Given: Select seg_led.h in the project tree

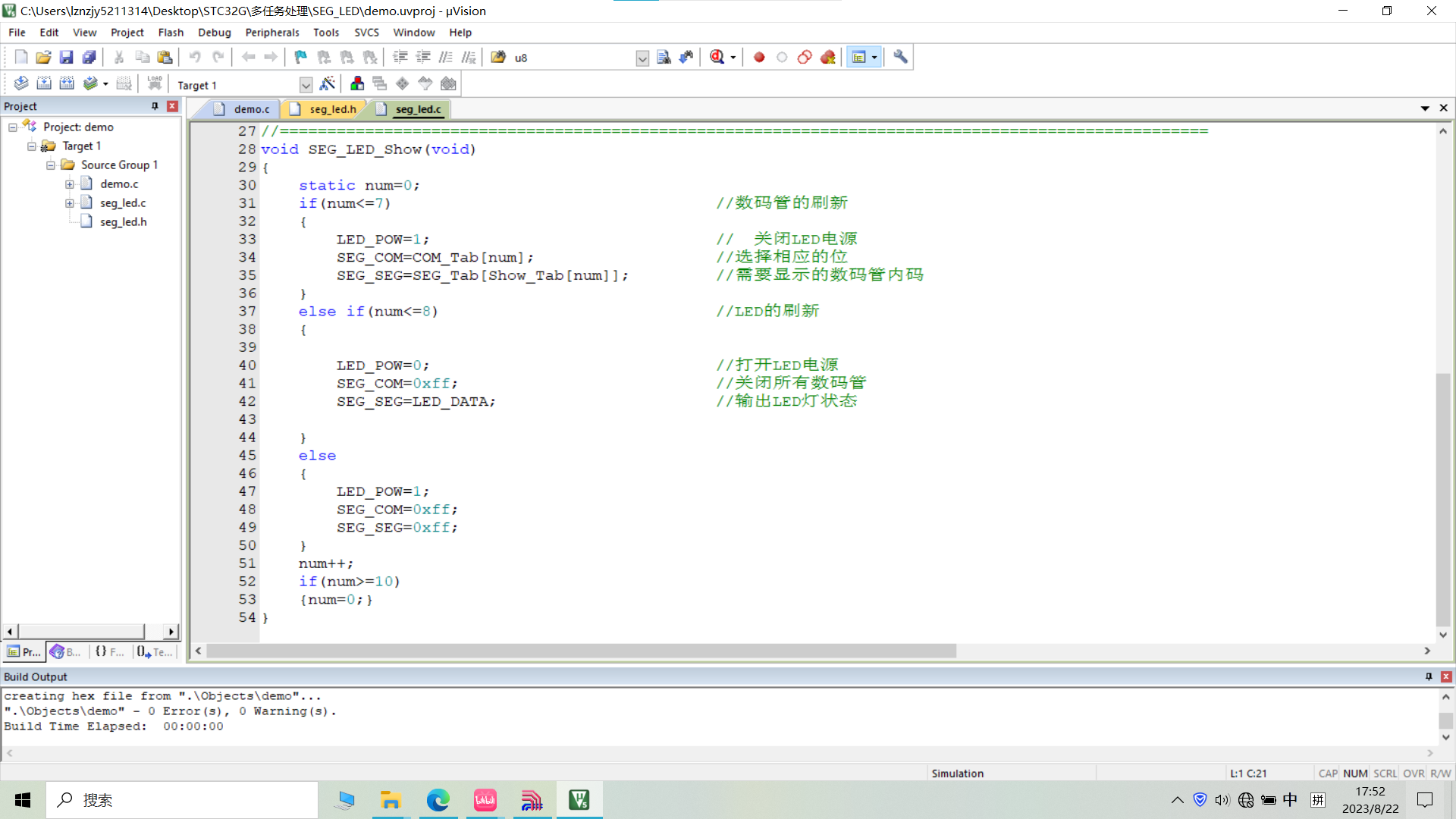Looking at the screenshot, I should (x=123, y=222).
